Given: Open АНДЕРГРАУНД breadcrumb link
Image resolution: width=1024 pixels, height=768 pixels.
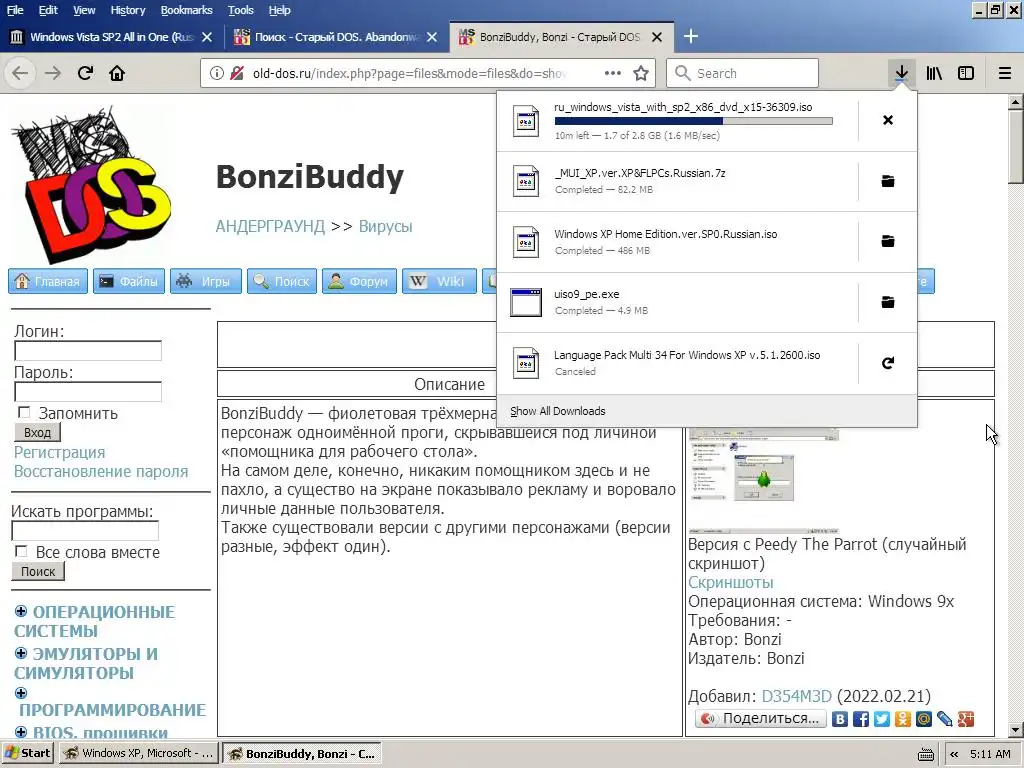Looking at the screenshot, I should [270, 227].
